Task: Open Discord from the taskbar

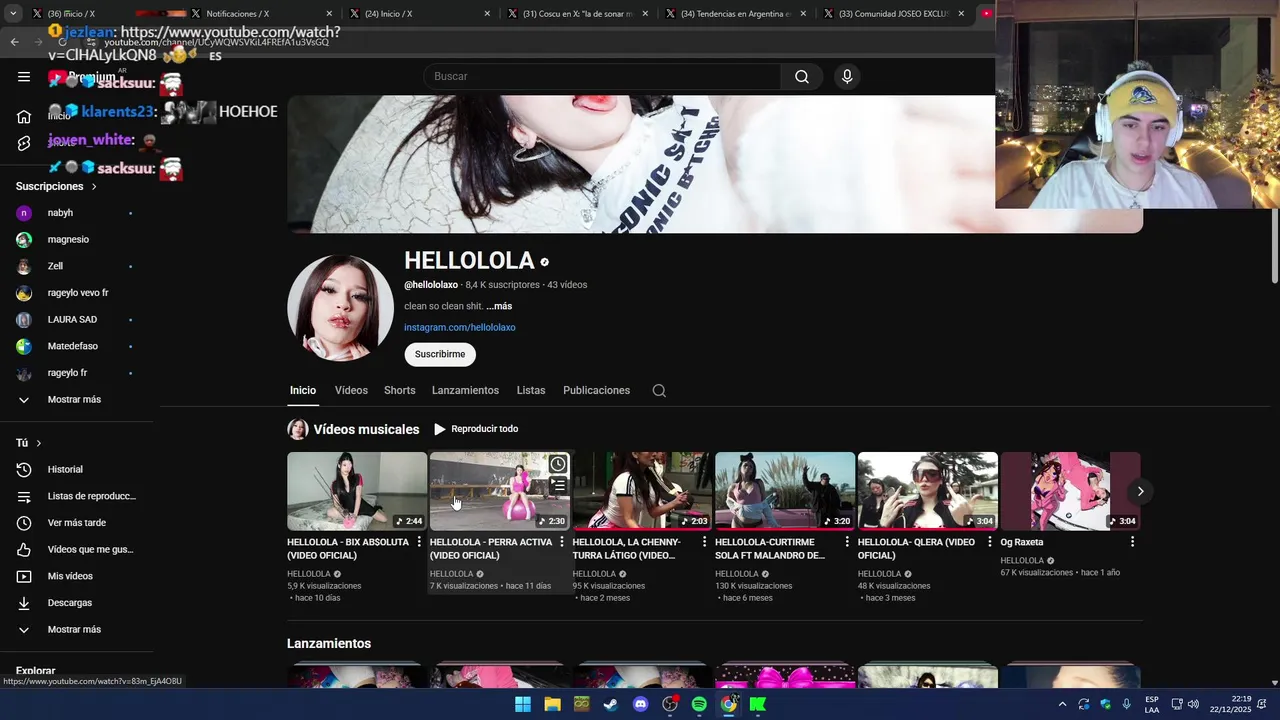Action: [641, 704]
